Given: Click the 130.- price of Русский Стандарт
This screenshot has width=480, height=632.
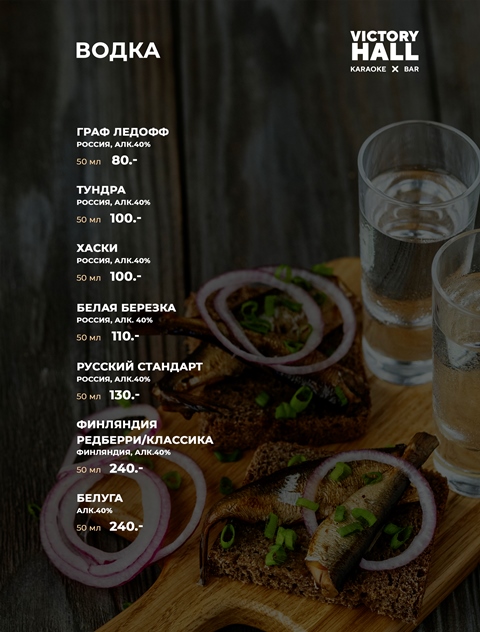Looking at the screenshot, I should pyautogui.click(x=125, y=395).
